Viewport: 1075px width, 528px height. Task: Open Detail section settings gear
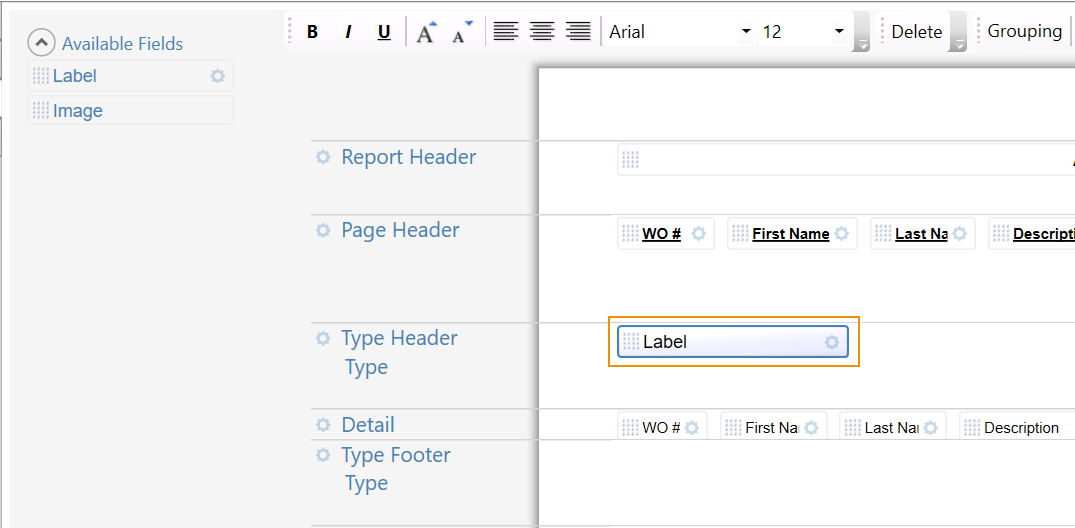click(323, 425)
